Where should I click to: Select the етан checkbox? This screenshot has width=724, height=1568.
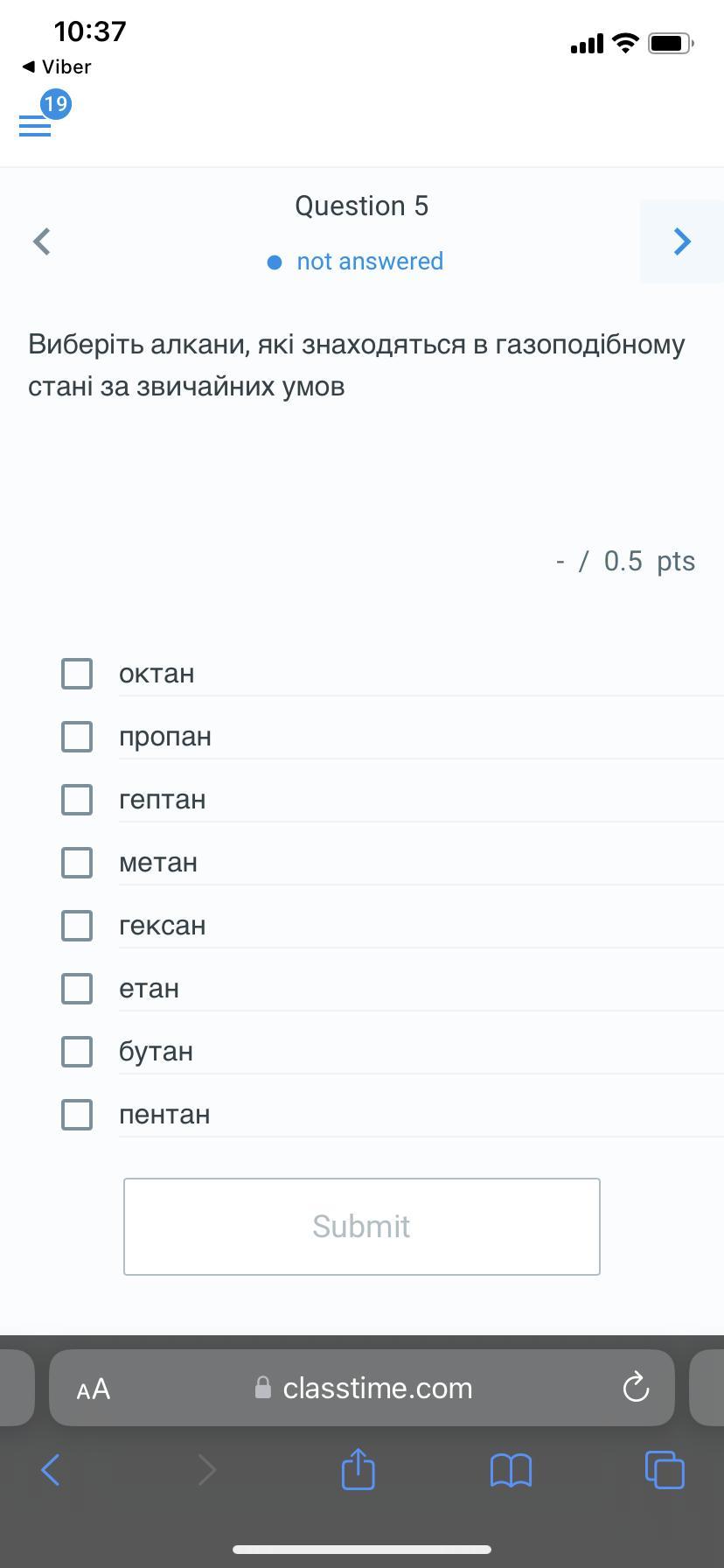[x=77, y=989]
